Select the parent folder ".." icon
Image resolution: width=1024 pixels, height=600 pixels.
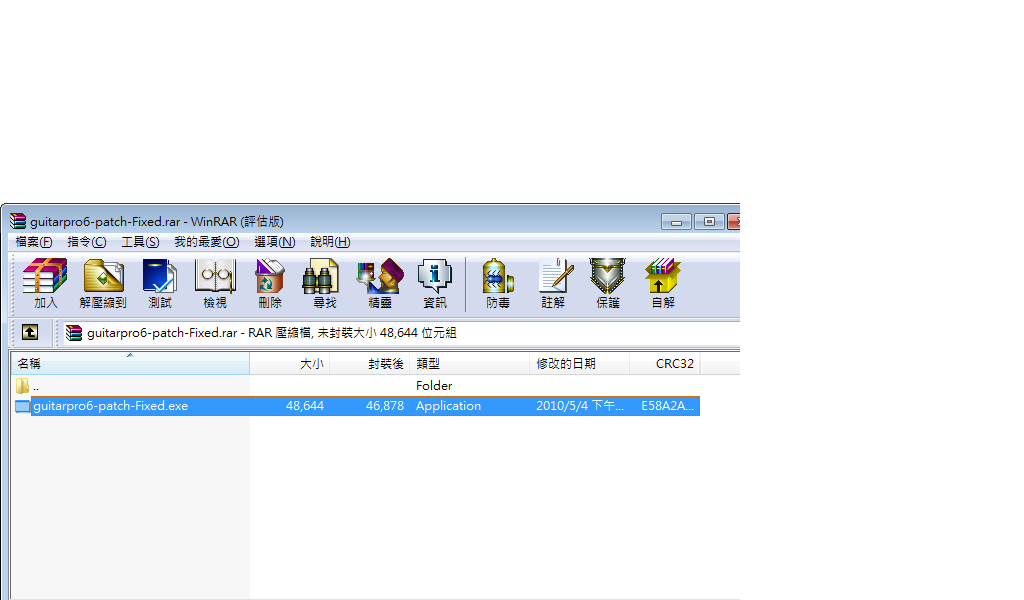22,386
